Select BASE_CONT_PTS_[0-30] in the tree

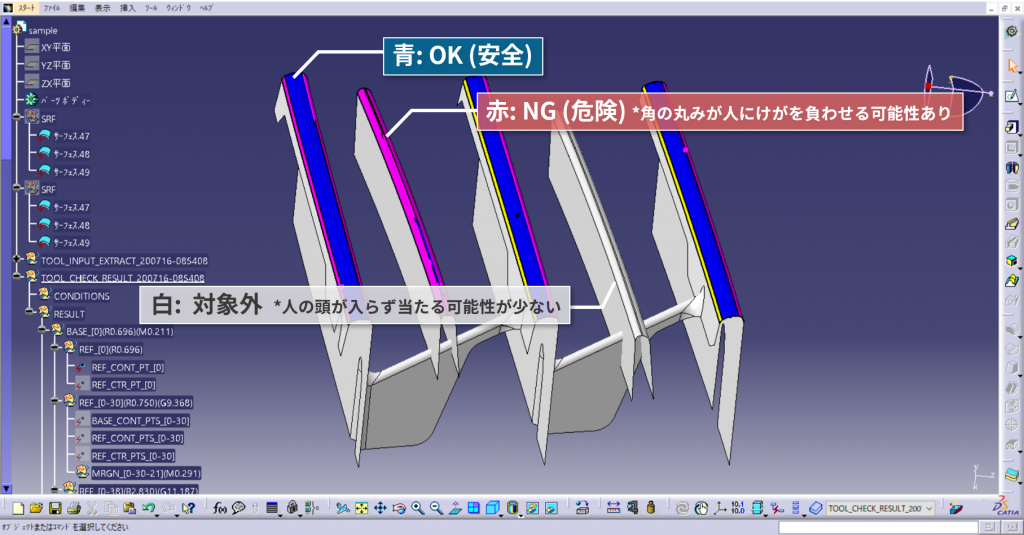140,420
